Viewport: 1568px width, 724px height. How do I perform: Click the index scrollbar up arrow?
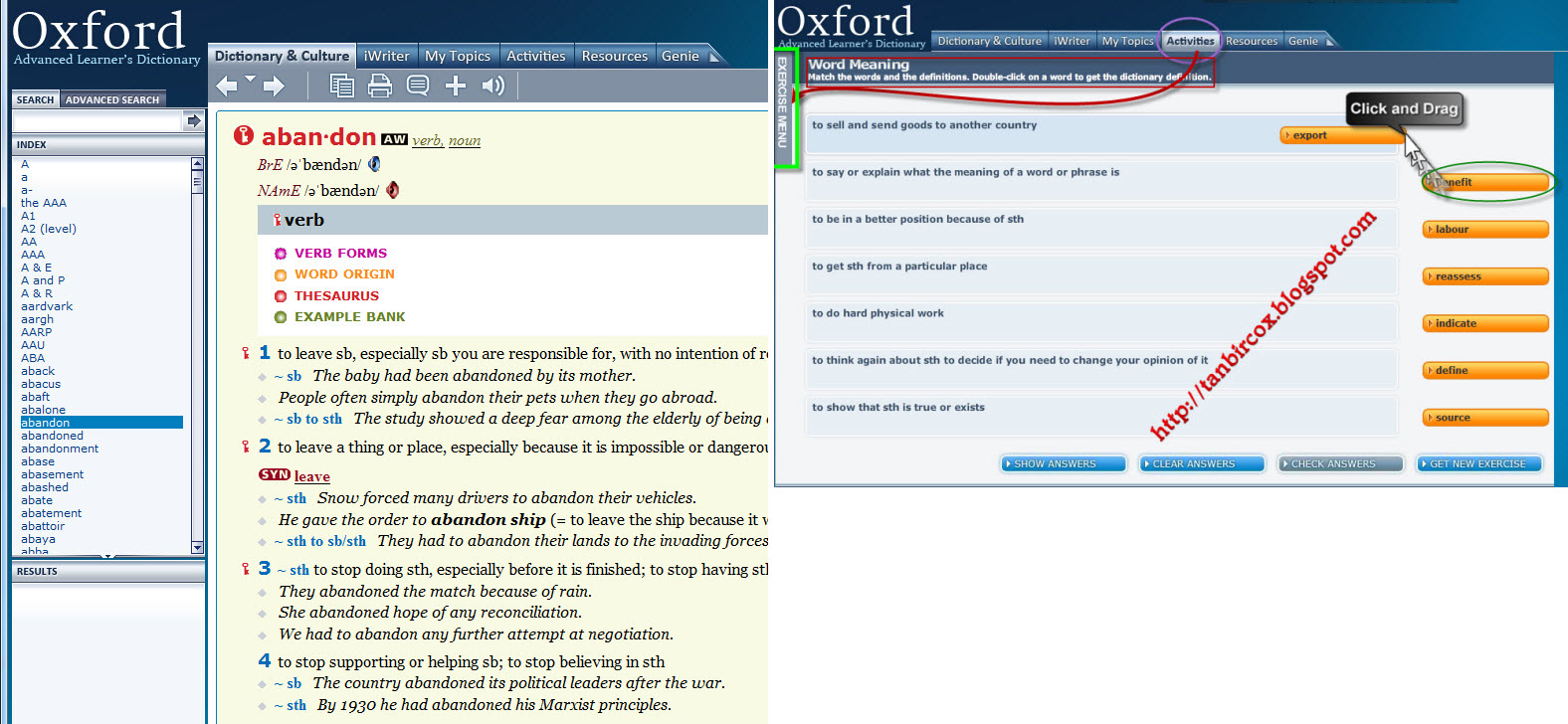(197, 163)
